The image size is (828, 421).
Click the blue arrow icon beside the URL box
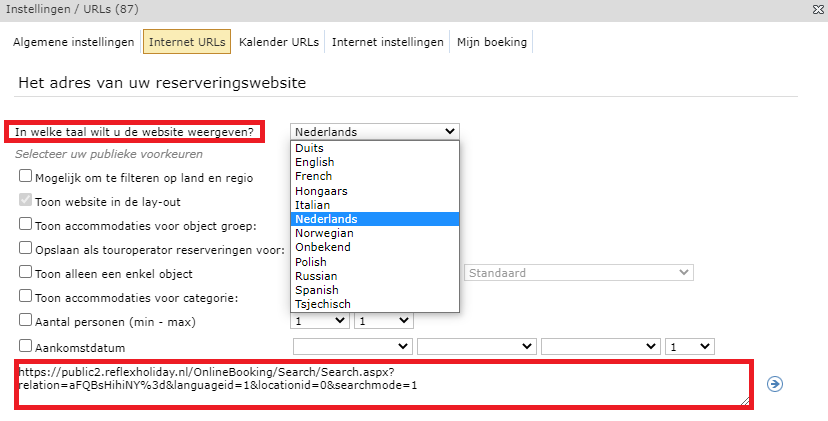(x=775, y=384)
